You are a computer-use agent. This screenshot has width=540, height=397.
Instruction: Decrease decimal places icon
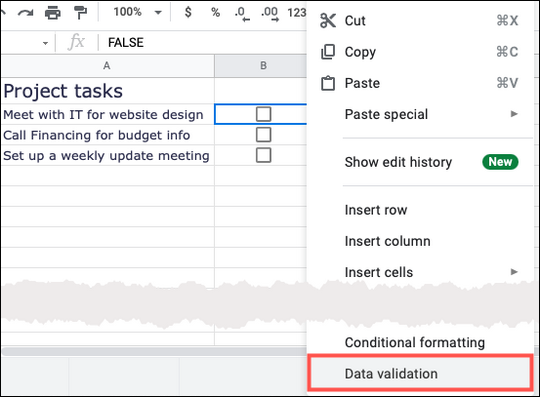(242, 14)
